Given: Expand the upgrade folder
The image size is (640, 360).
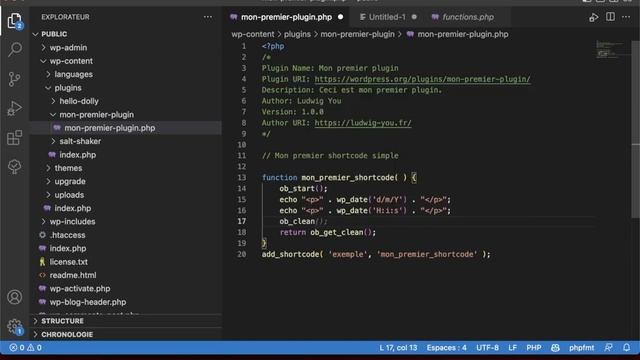Looking at the screenshot, I should (x=70, y=182).
